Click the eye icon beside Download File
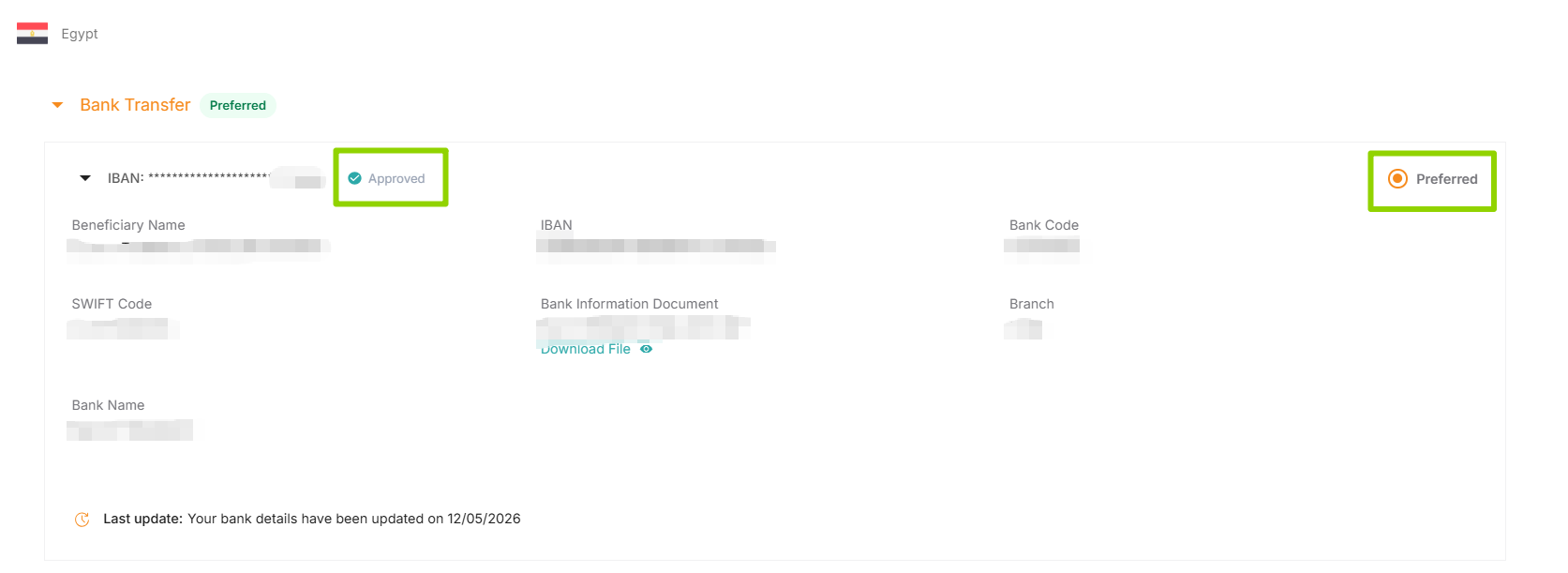Viewport: 1568px width, 573px height. click(x=646, y=349)
